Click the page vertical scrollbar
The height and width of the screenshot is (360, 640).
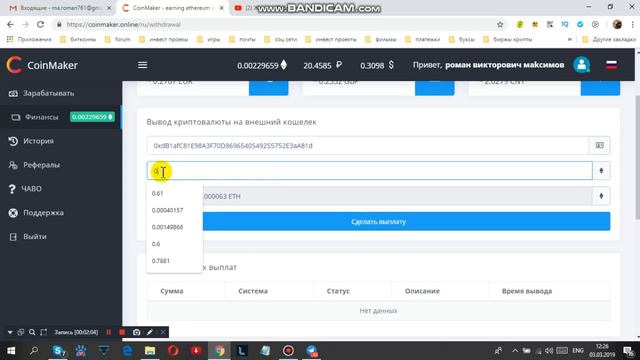point(637,158)
